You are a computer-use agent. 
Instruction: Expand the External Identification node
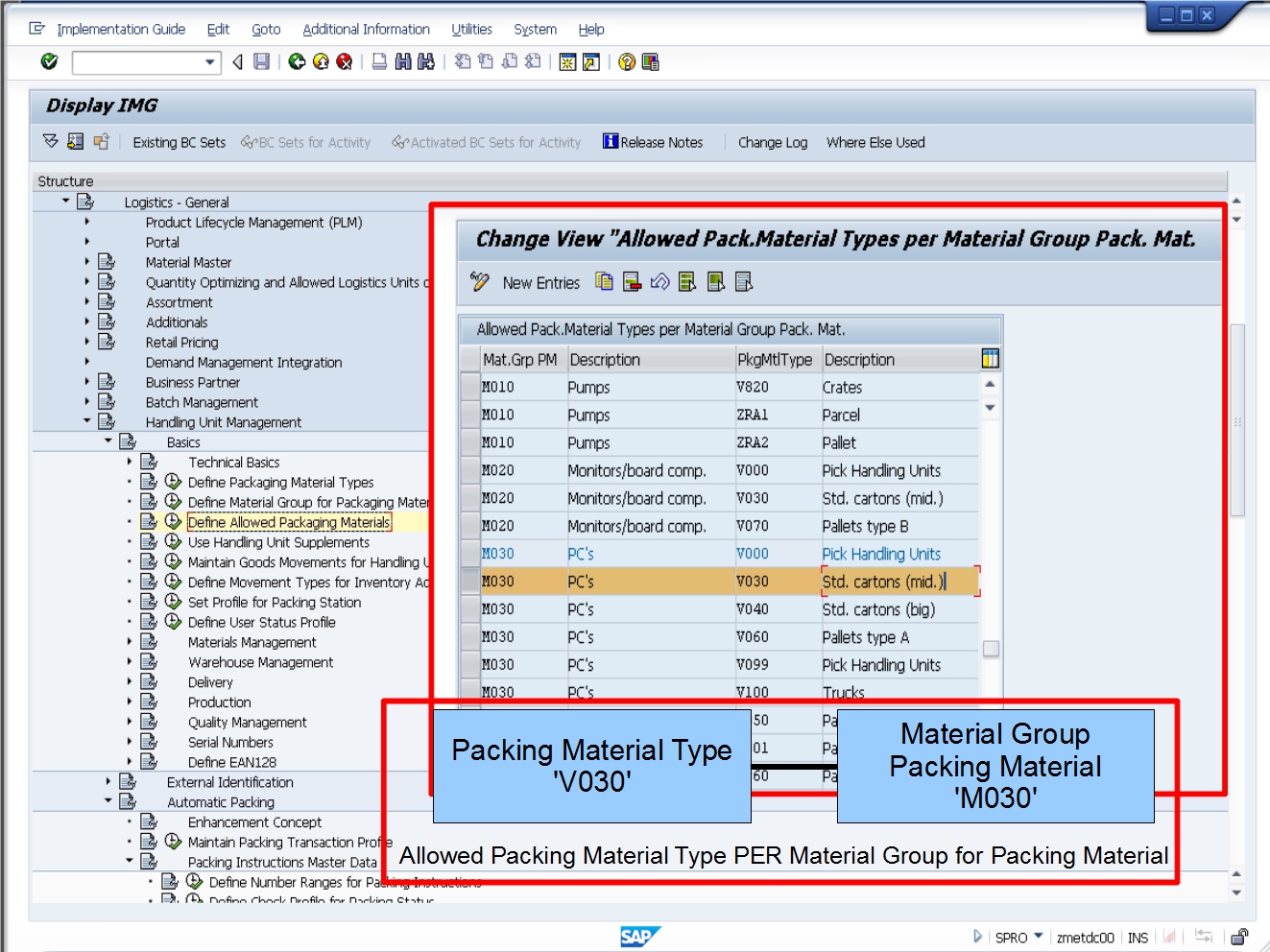[108, 782]
